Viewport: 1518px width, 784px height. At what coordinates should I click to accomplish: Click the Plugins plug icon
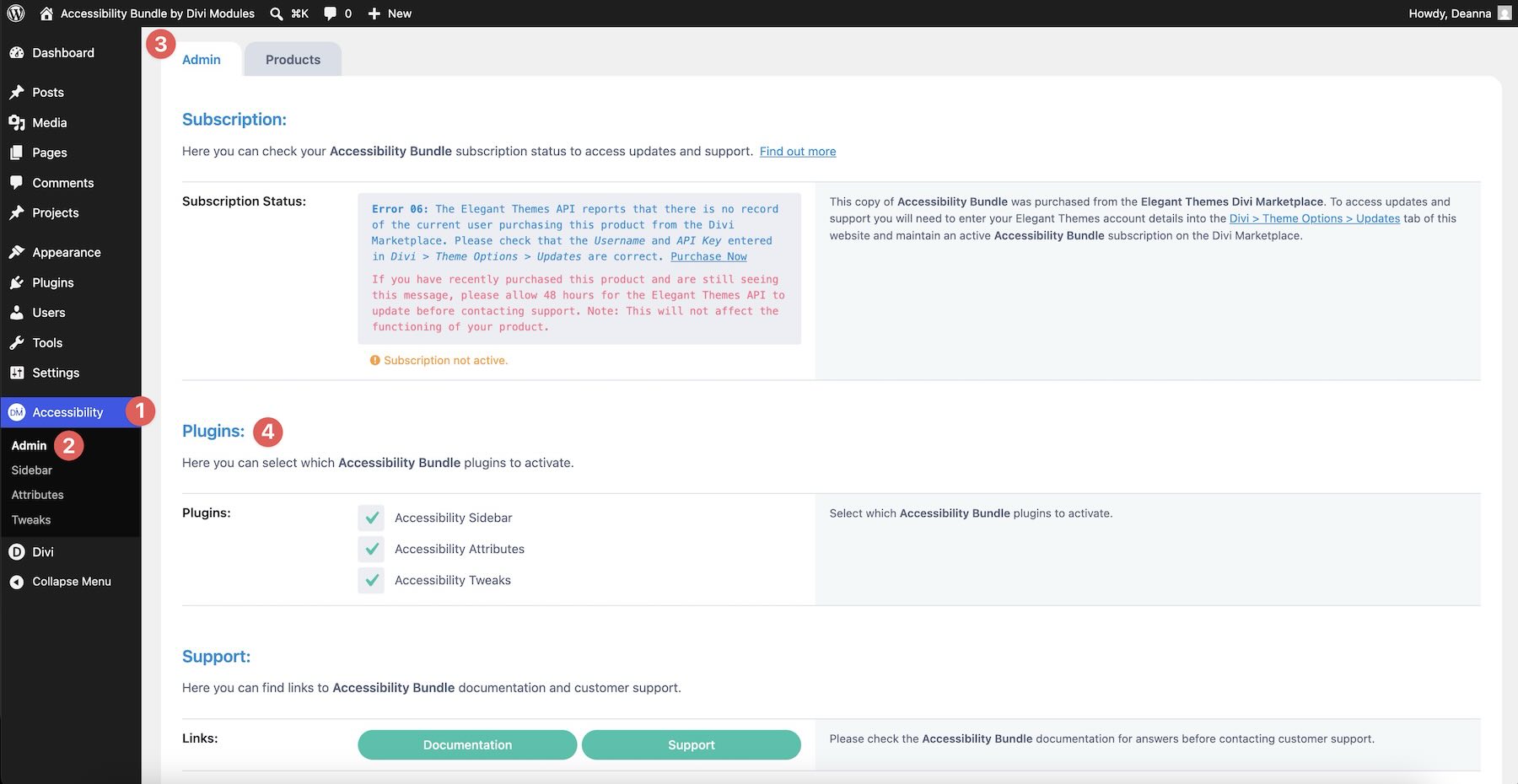pyautogui.click(x=17, y=282)
